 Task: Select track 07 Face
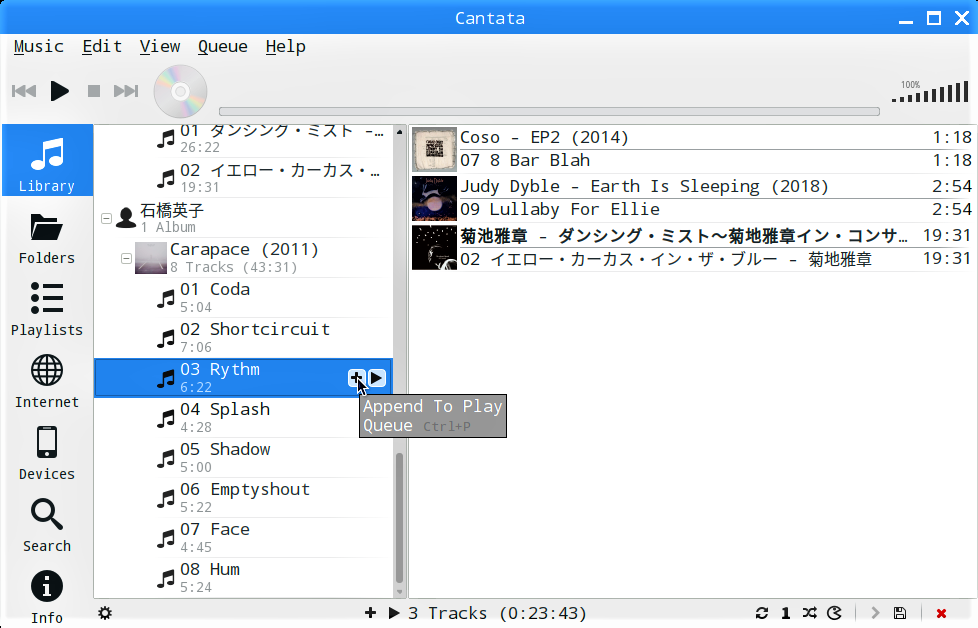pyautogui.click(x=243, y=538)
